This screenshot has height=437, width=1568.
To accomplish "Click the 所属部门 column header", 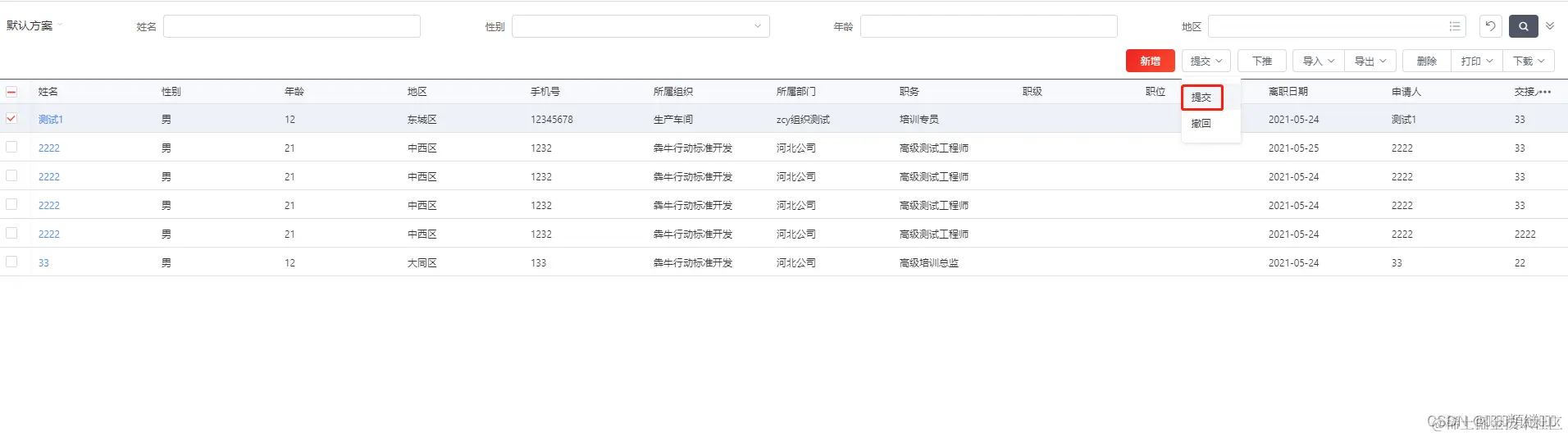I will click(796, 92).
